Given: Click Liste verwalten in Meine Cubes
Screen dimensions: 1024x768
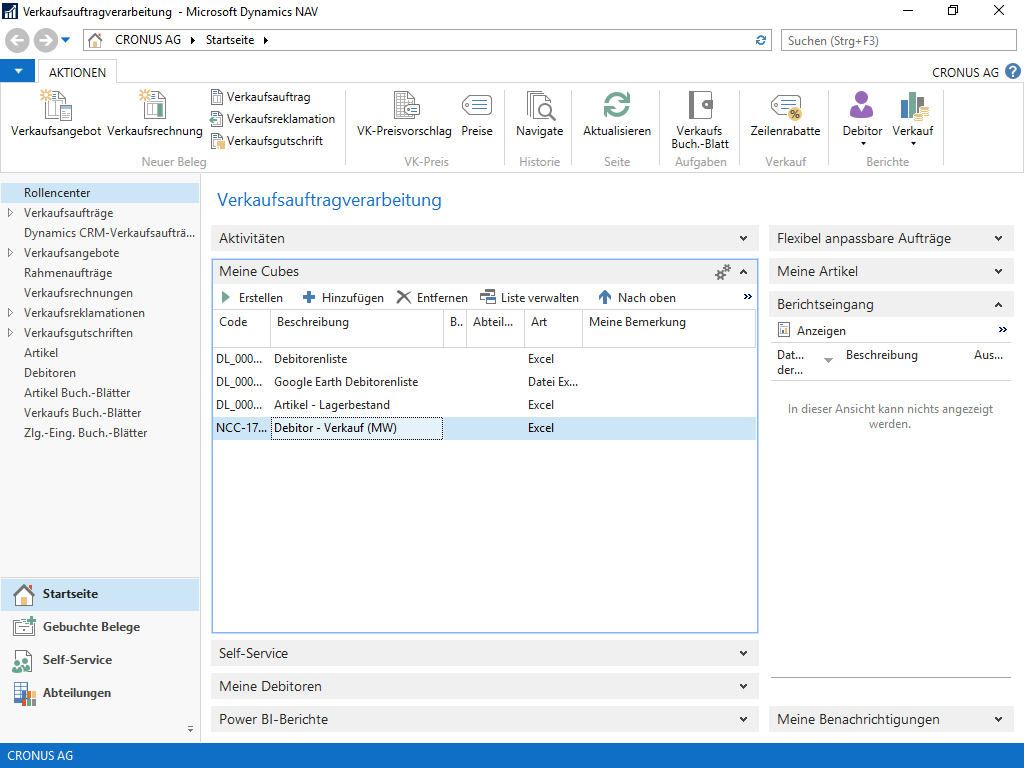Looking at the screenshot, I should 530,298.
